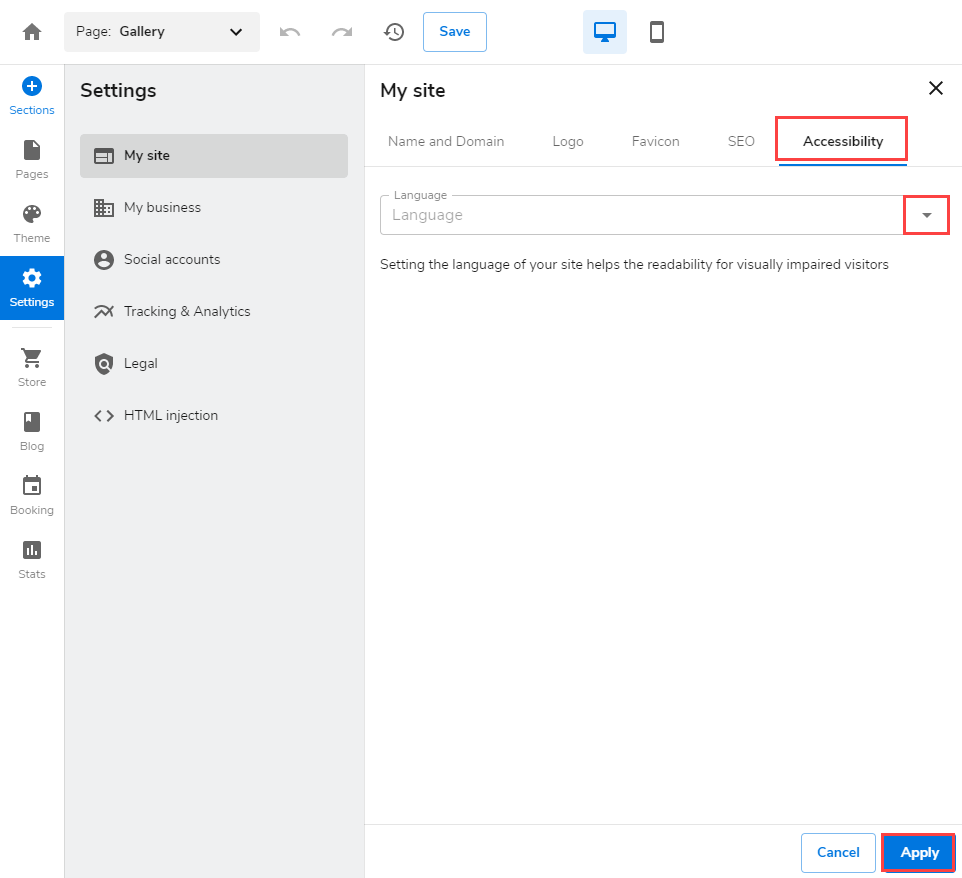Open Stats chart in sidebar
Viewport: 962px width, 878px height.
pyautogui.click(x=32, y=560)
